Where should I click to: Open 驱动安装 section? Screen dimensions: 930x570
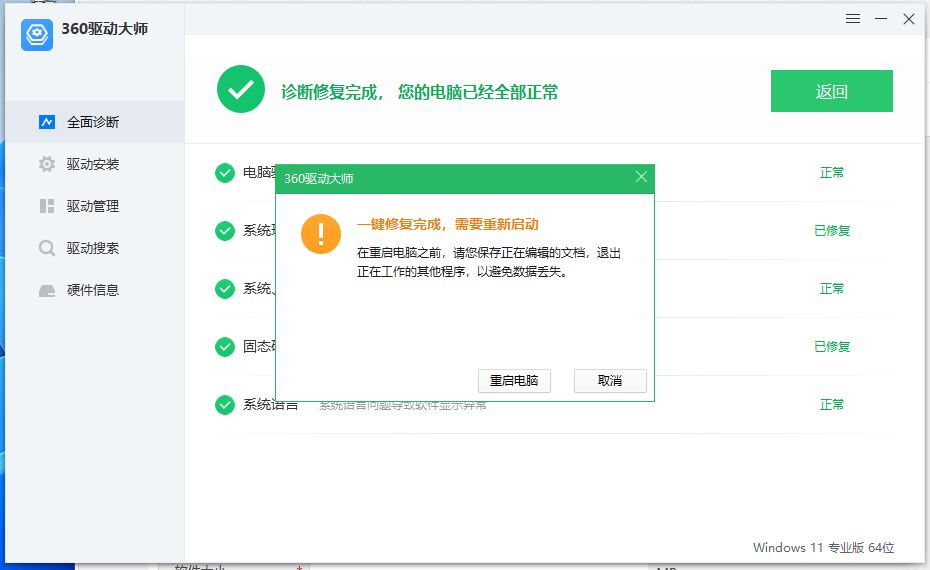pyautogui.click(x=95, y=164)
